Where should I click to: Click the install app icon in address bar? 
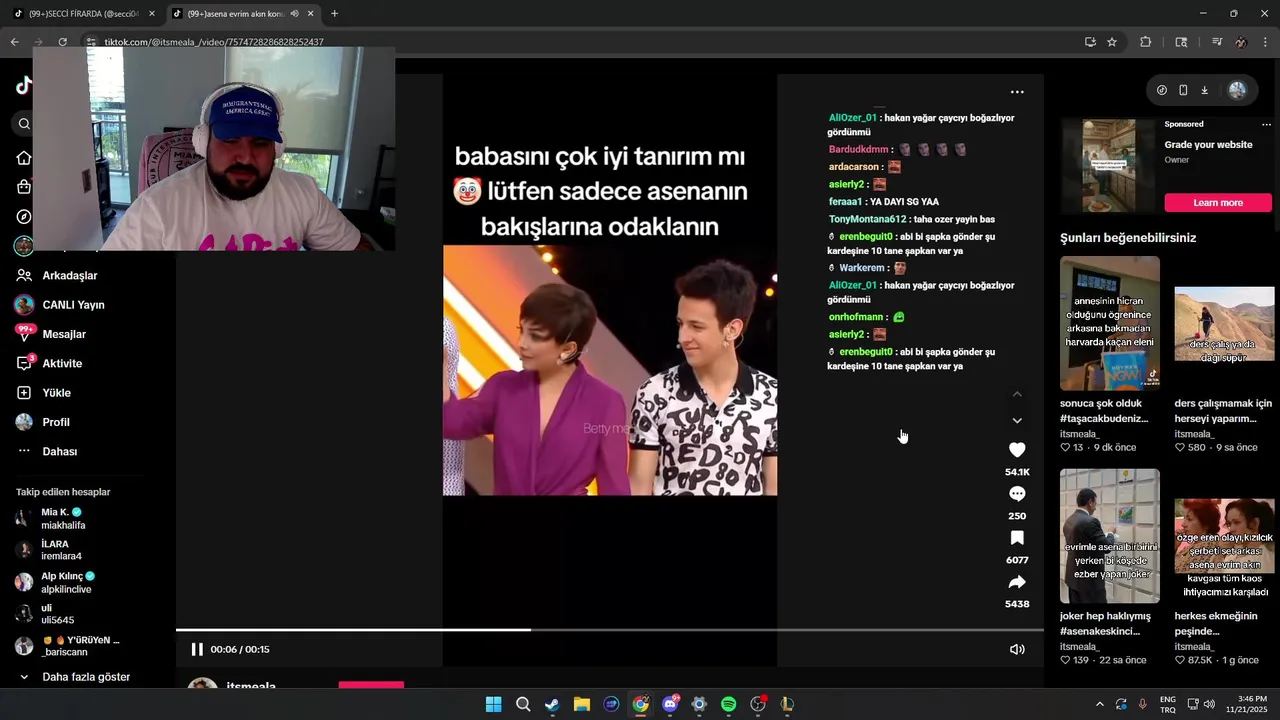point(1090,42)
